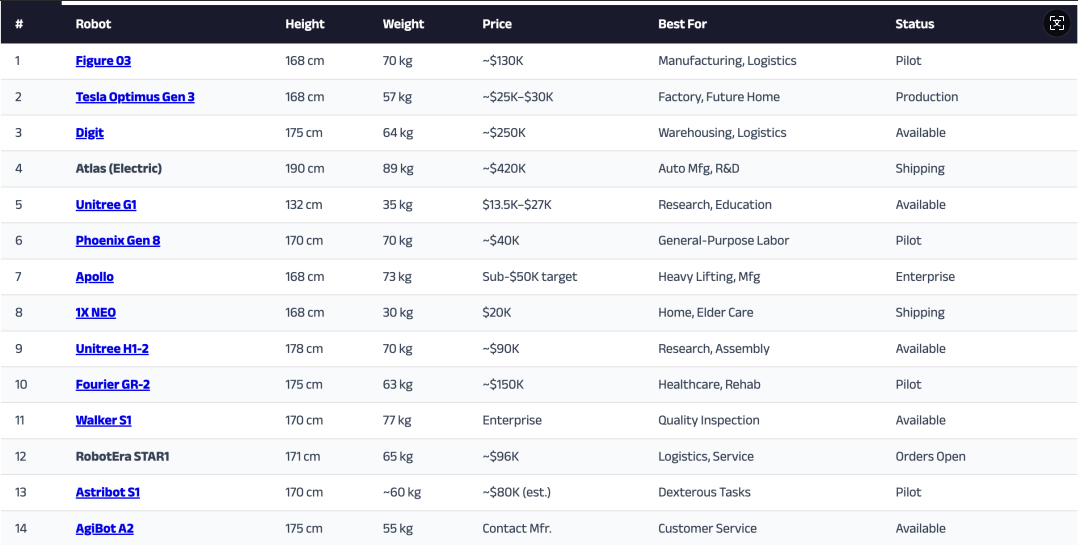The width and height of the screenshot is (1078, 545).
Task: Visit the Phoenix Gen 8 link
Action: click(118, 241)
